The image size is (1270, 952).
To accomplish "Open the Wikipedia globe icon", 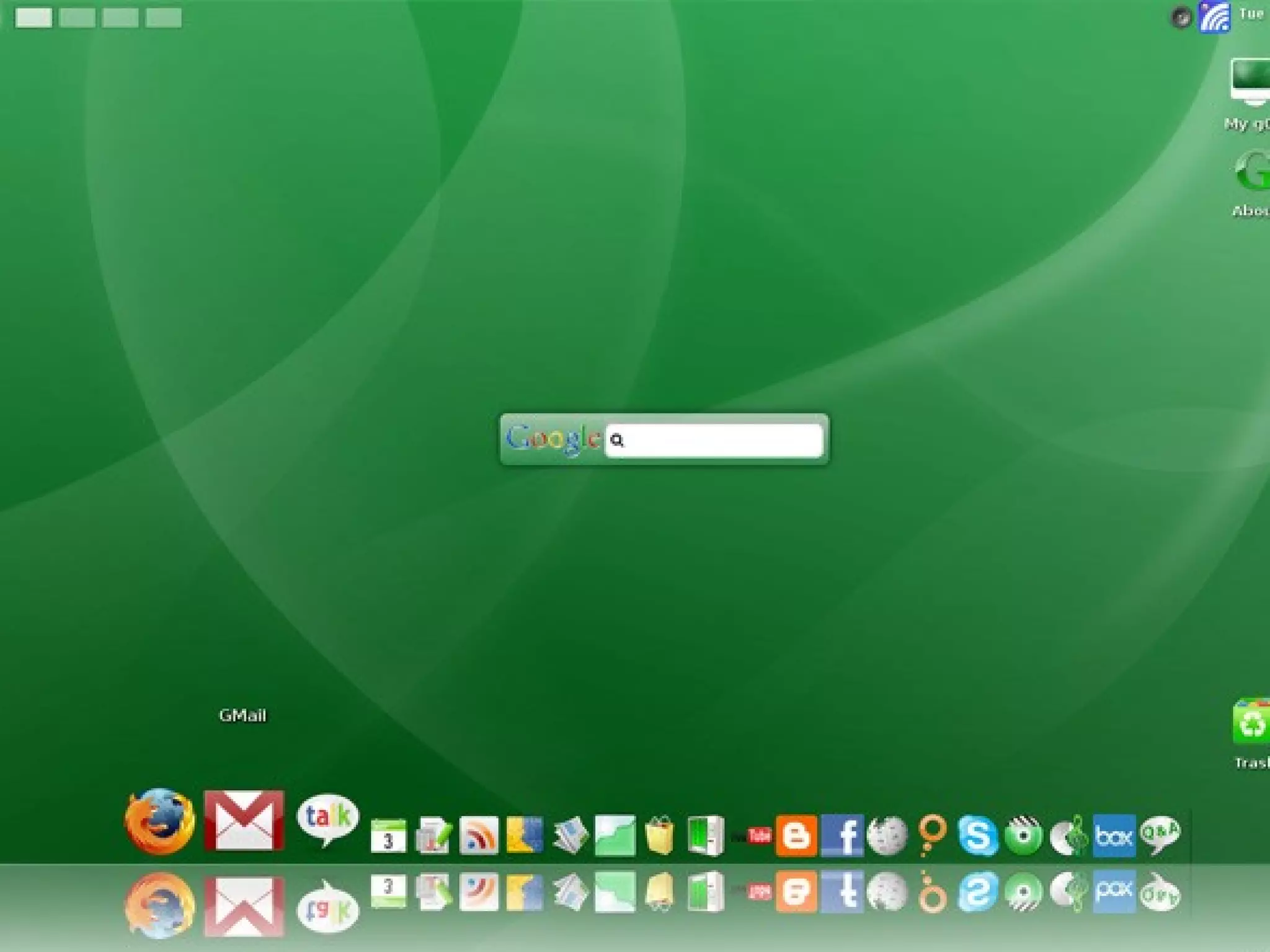I will click(887, 835).
